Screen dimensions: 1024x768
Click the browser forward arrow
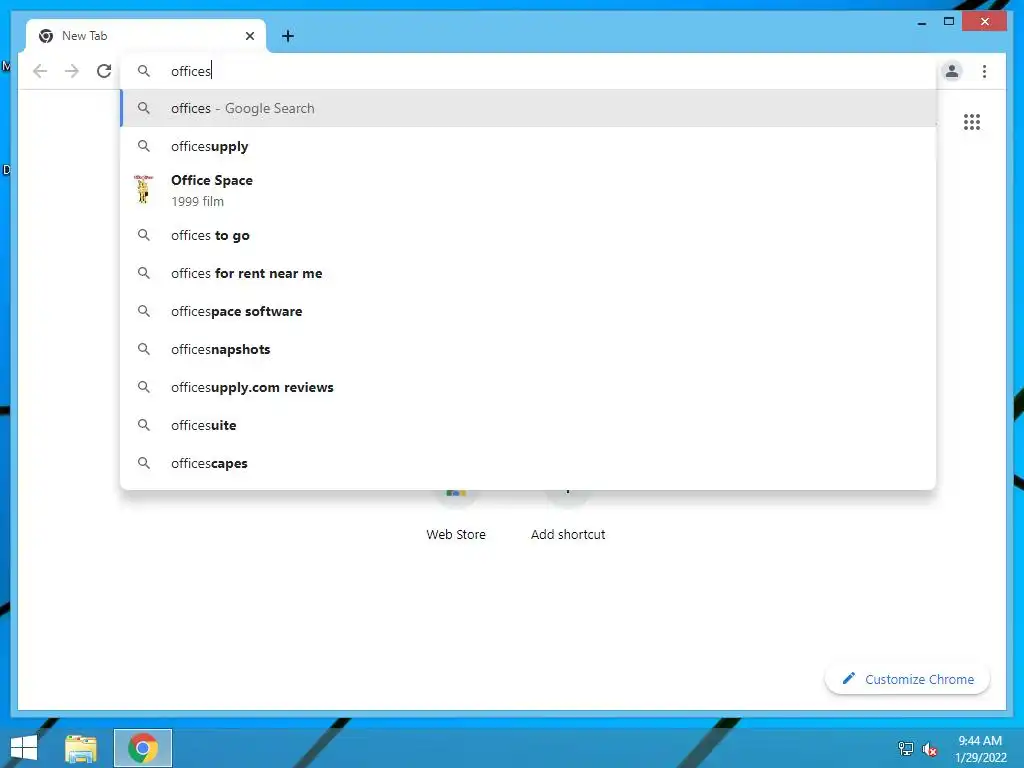(72, 71)
